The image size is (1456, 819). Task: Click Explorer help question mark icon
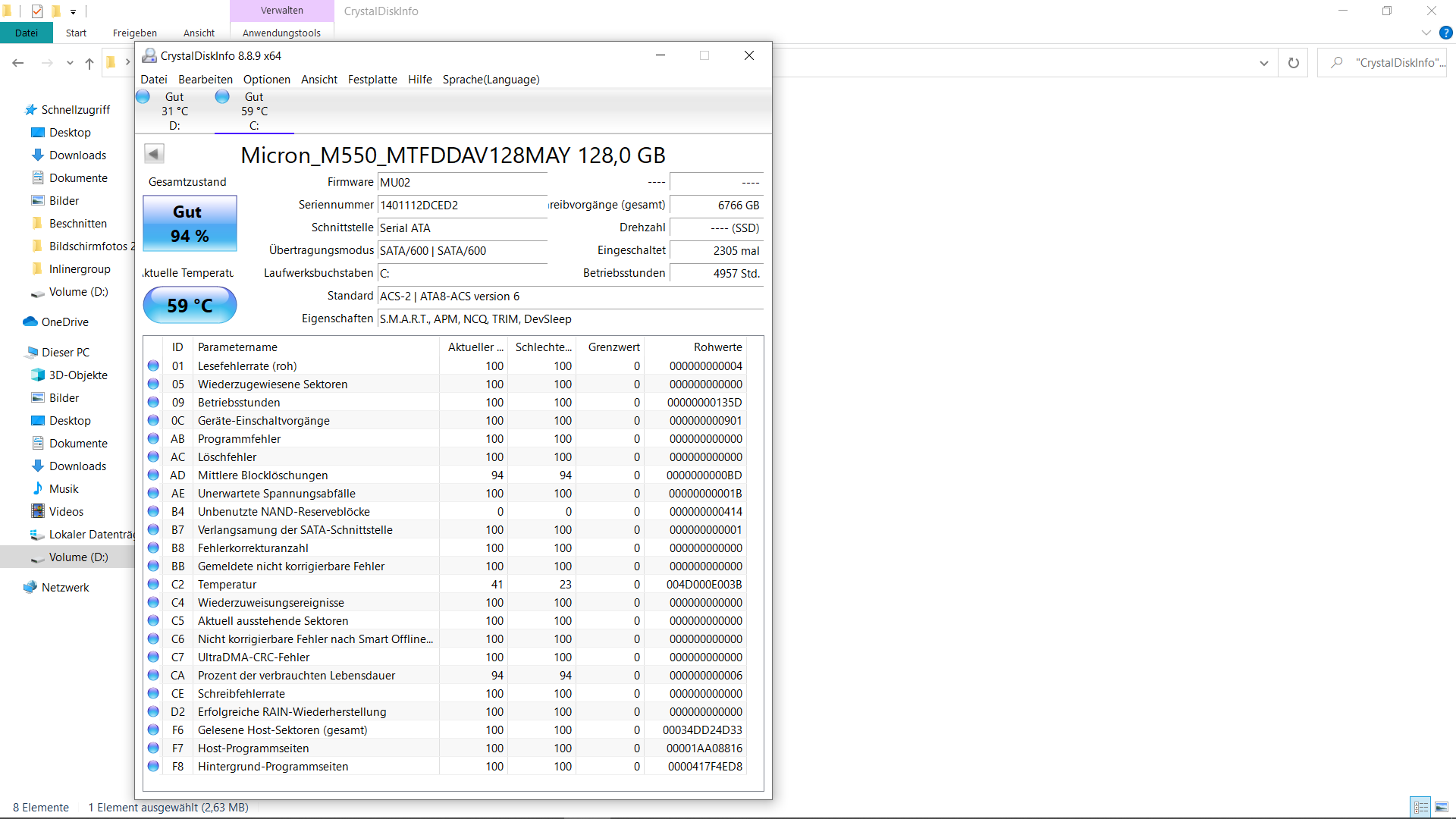pyautogui.click(x=1446, y=33)
